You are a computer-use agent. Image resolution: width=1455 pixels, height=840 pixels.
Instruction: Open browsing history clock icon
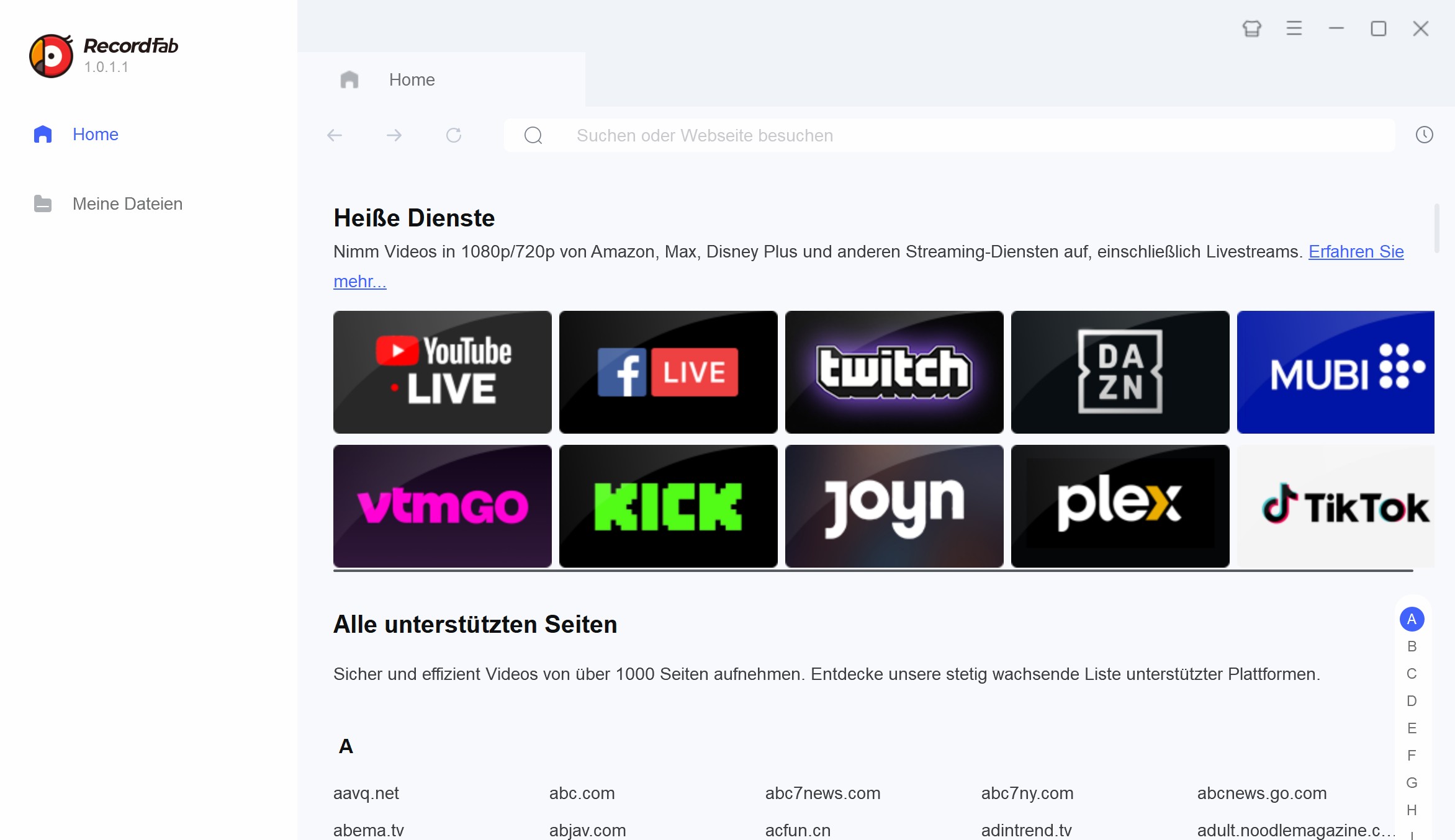(1424, 135)
